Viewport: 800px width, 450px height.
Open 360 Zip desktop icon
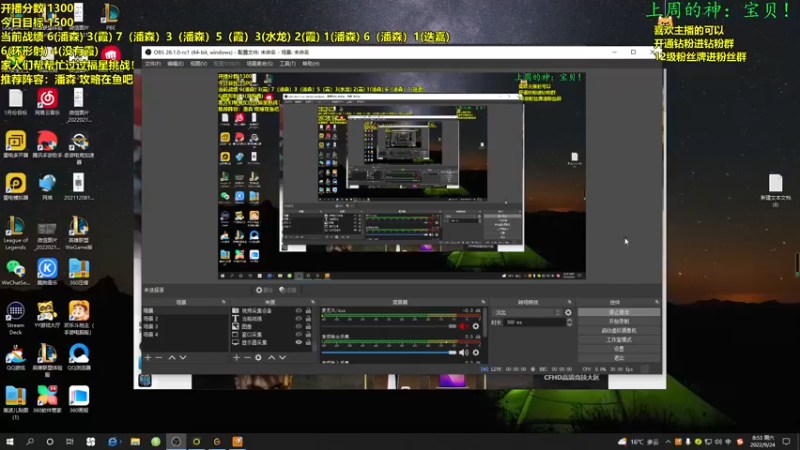79,272
